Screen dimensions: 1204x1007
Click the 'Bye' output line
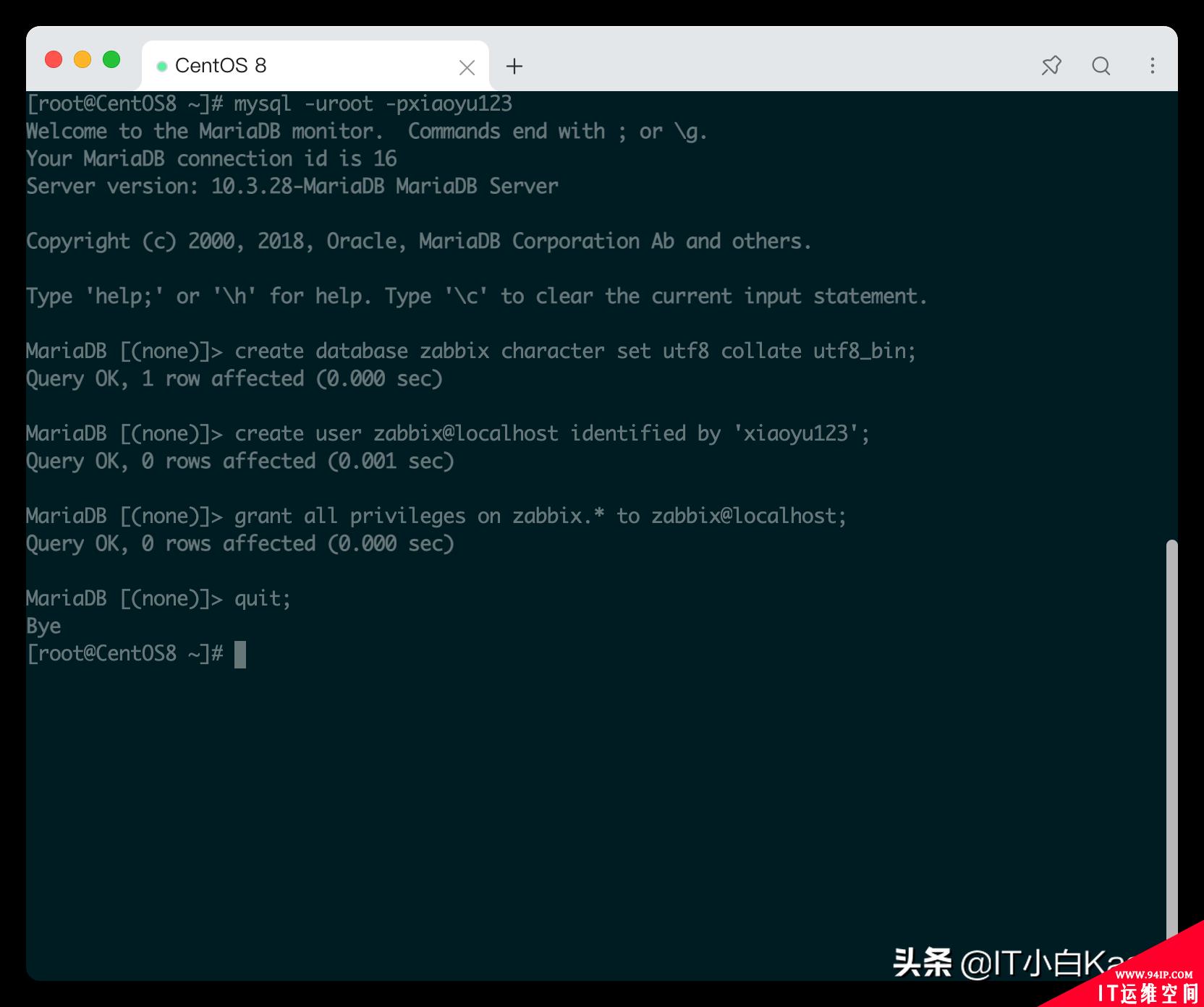pos(43,626)
